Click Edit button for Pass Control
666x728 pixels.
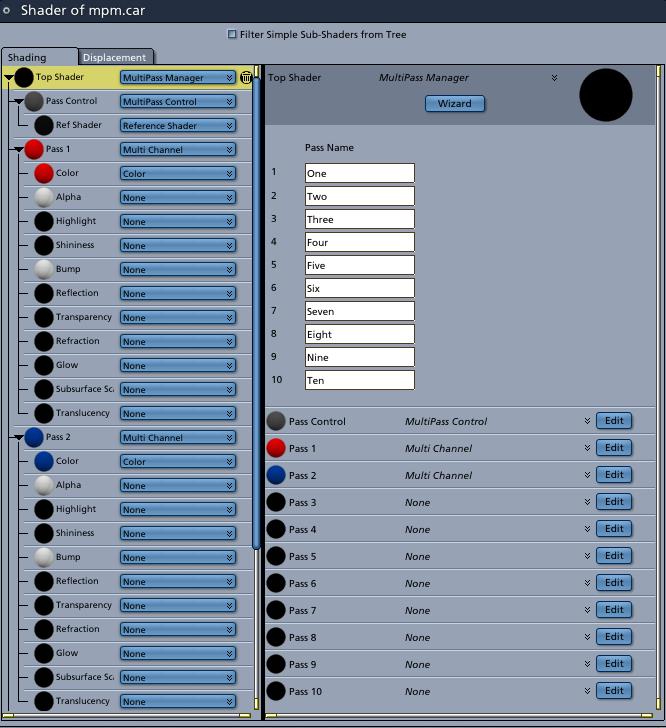coord(614,421)
